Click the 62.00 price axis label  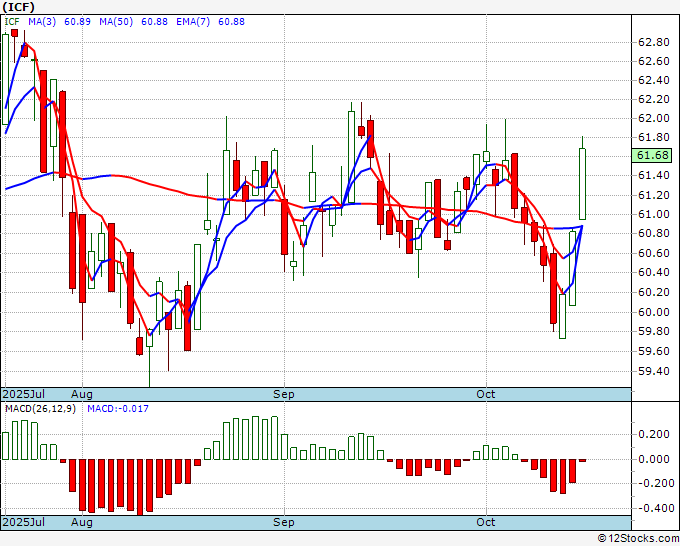coord(654,118)
